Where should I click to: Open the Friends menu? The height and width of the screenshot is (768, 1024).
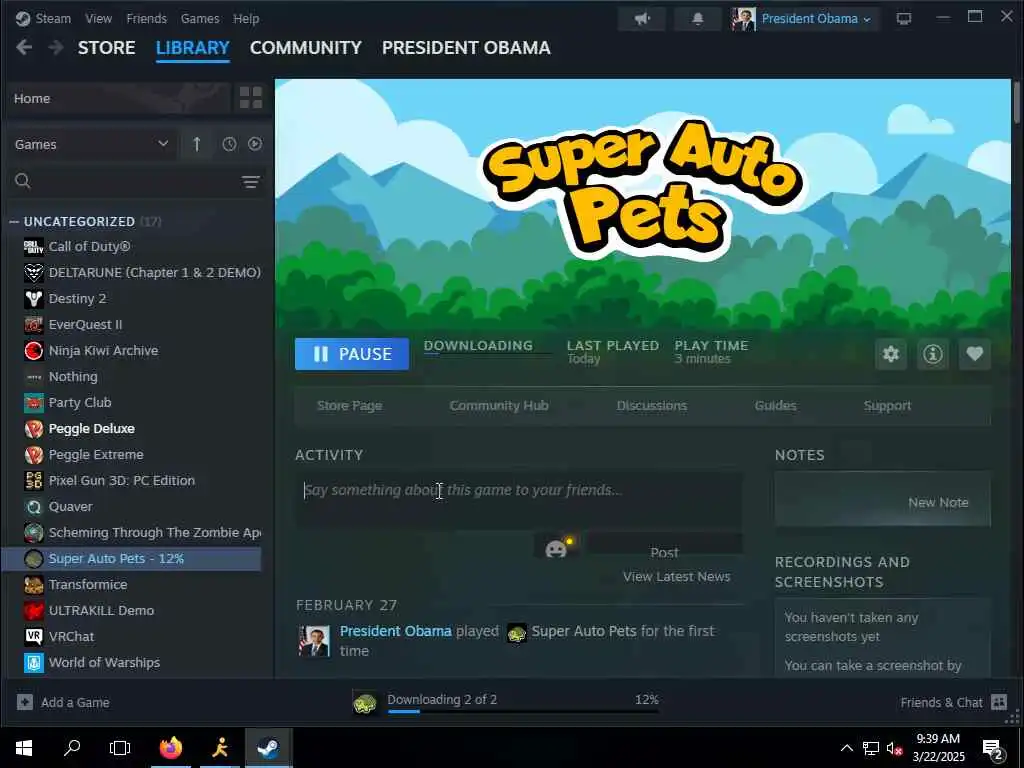coord(146,19)
